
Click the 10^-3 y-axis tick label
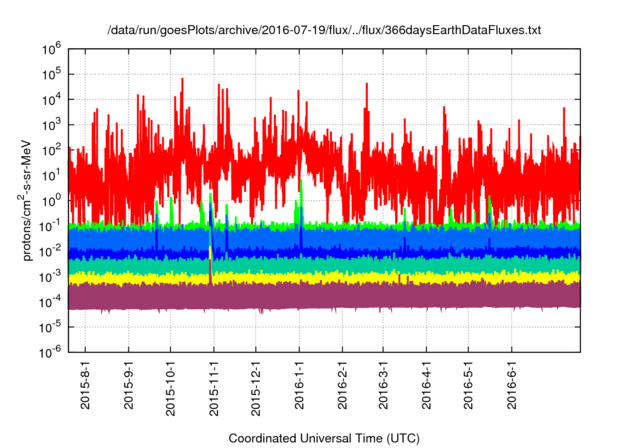point(50,277)
